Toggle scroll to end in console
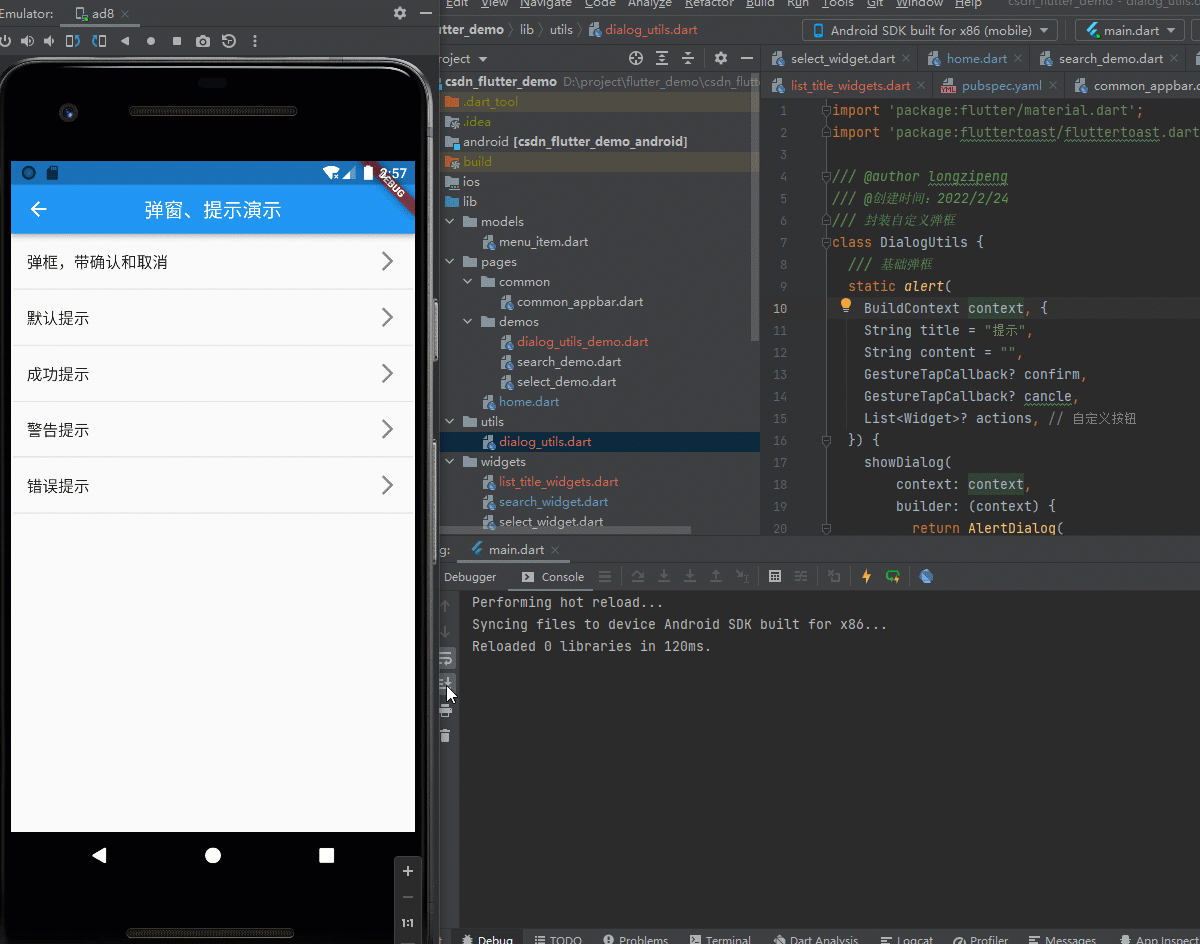 click(x=445, y=684)
